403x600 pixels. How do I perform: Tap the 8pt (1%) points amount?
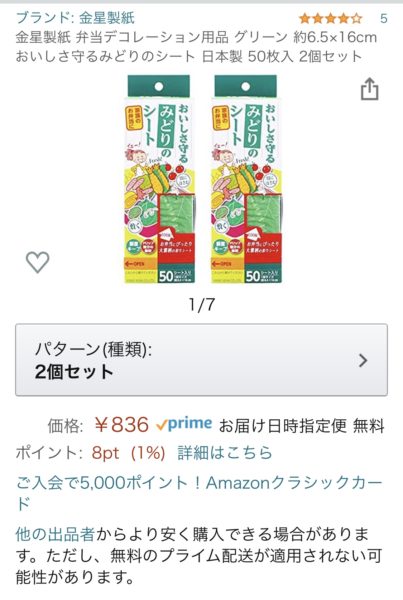click(x=128, y=453)
